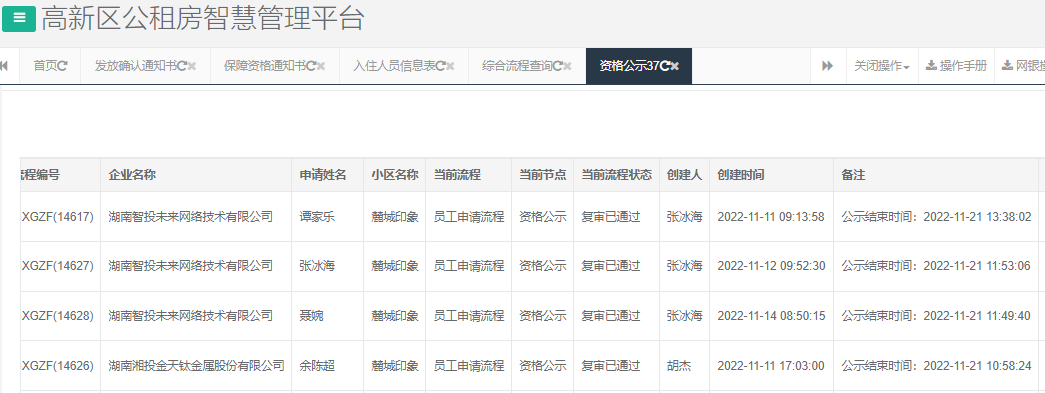The image size is (1045, 393).
Task: Open the 关闭操作 dropdown menu
Action: (882, 66)
